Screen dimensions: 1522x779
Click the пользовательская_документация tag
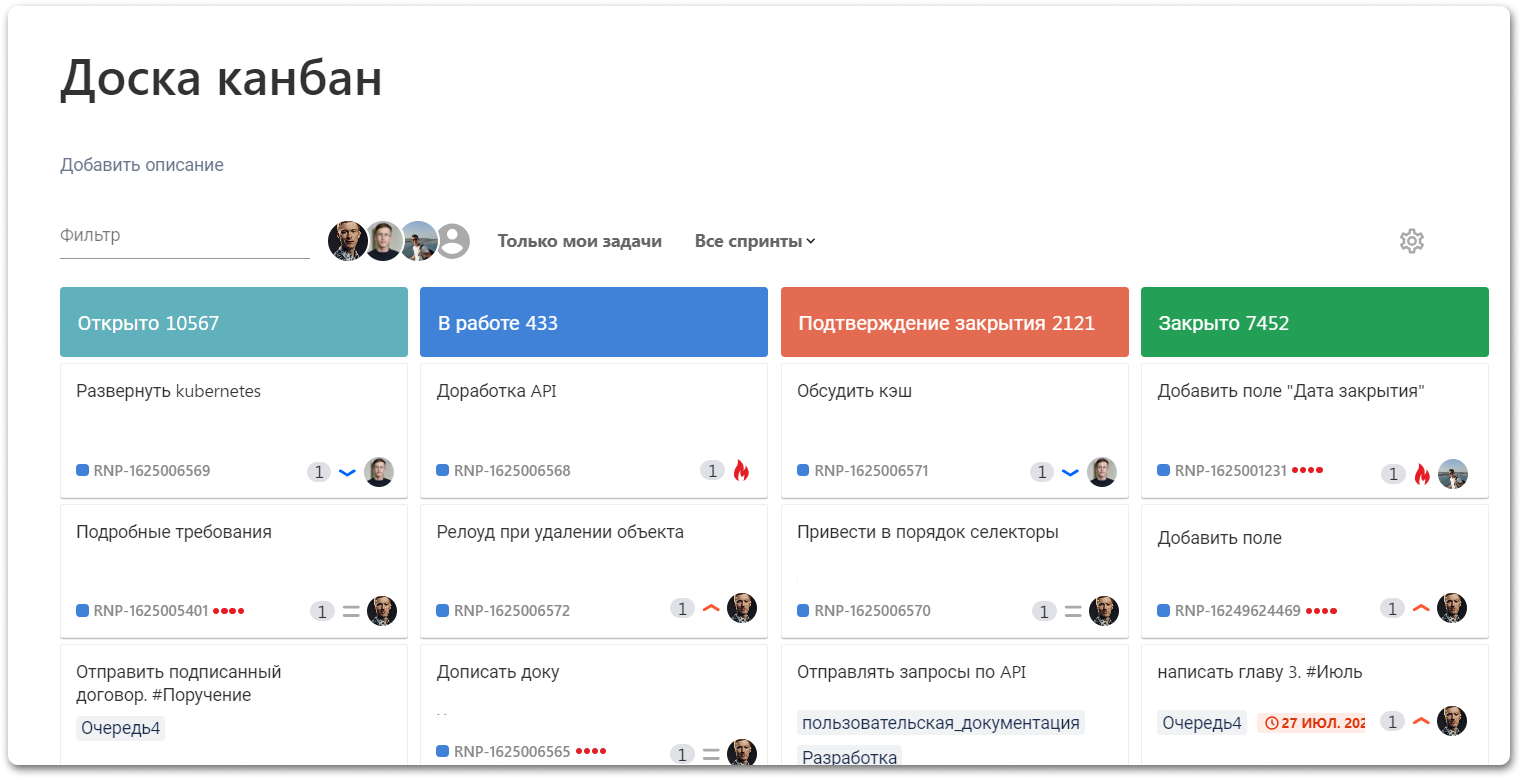click(940, 723)
